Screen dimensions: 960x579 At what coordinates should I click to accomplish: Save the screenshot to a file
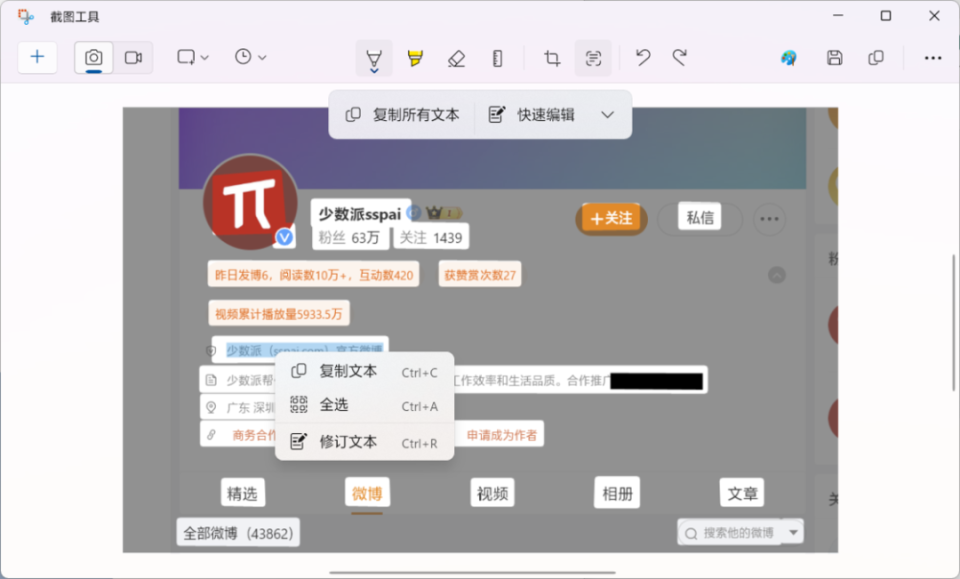click(x=835, y=57)
